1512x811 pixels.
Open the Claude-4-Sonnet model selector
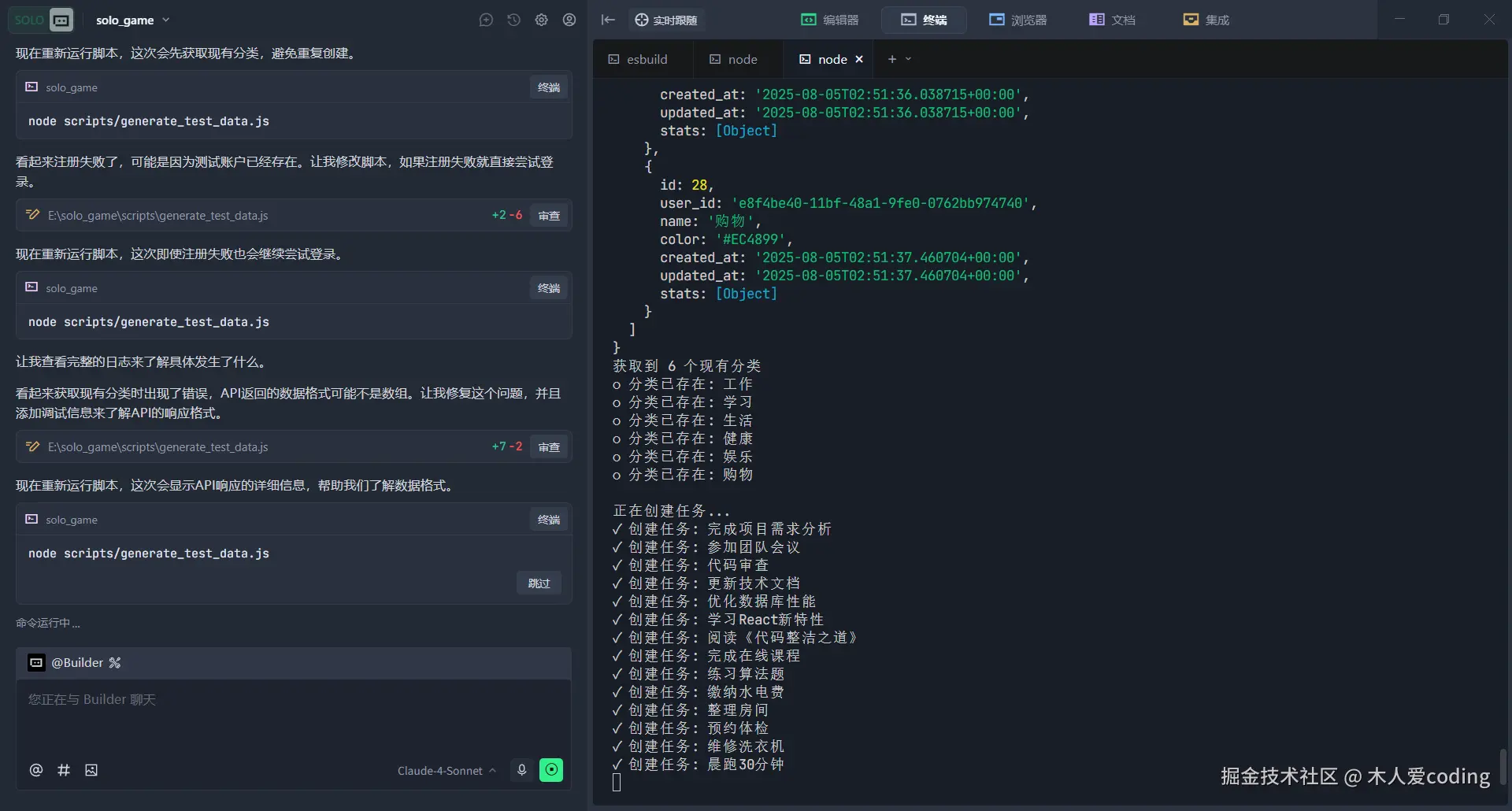pyautogui.click(x=447, y=771)
